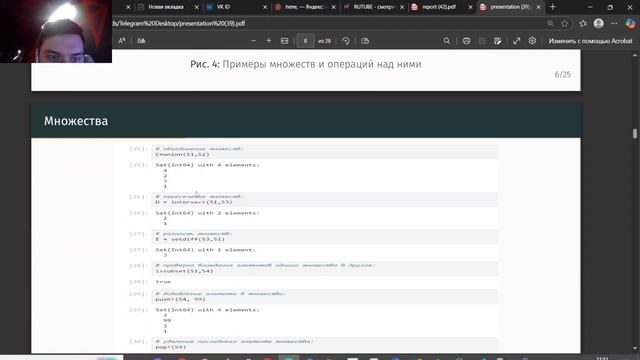
Task: Click the output value true
Action: point(163,282)
